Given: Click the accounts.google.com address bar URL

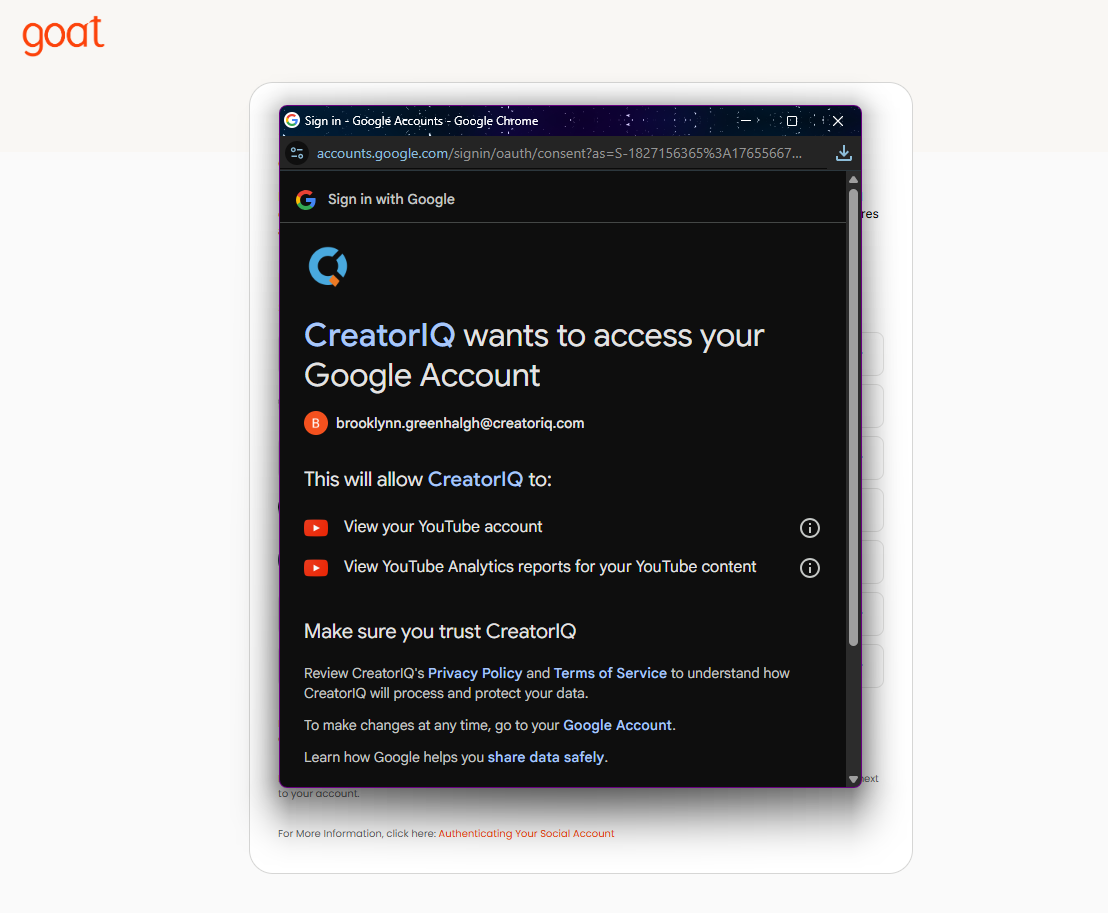Looking at the screenshot, I should (x=559, y=153).
